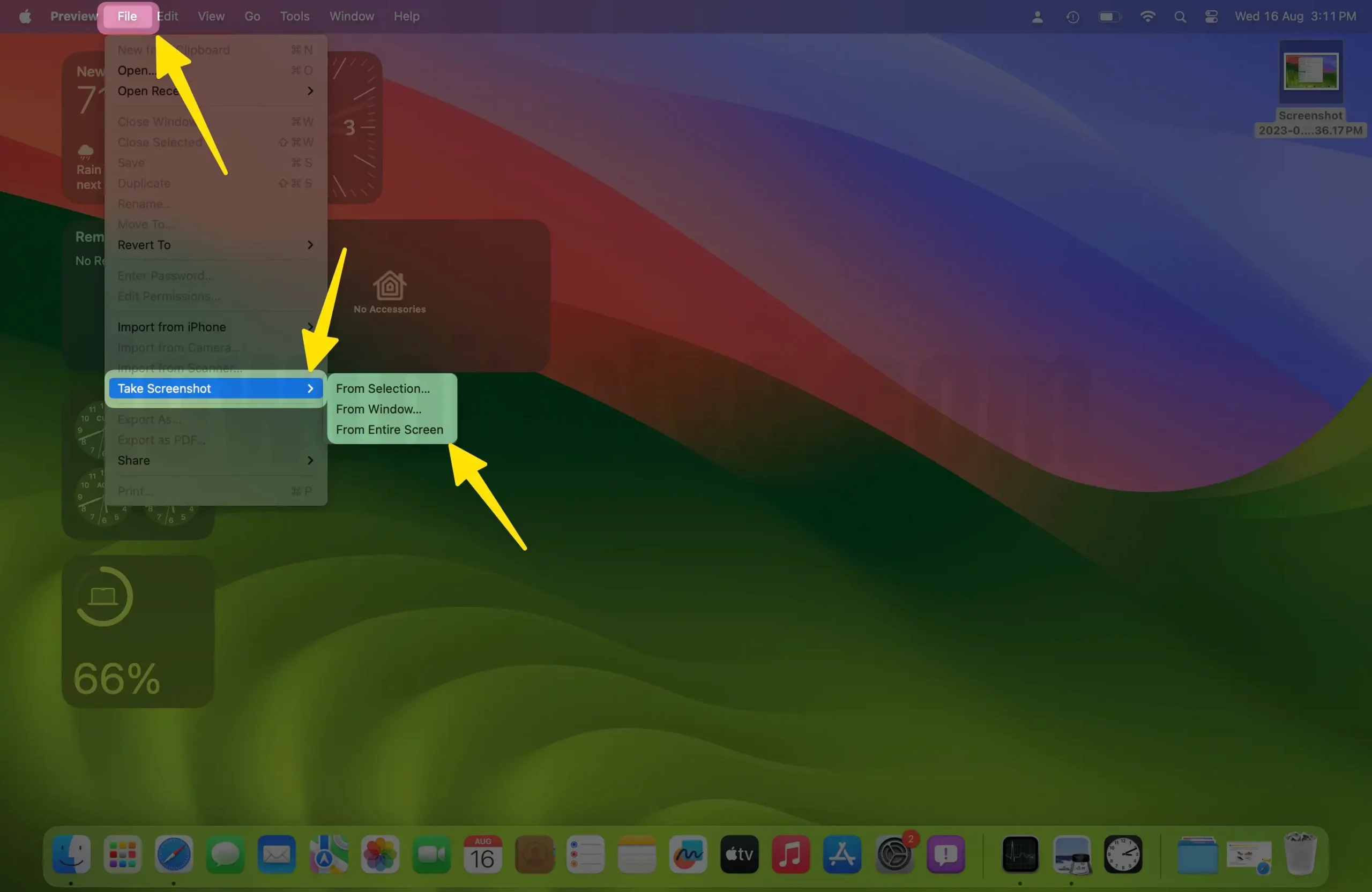Click the 66% battery widget

[138, 632]
